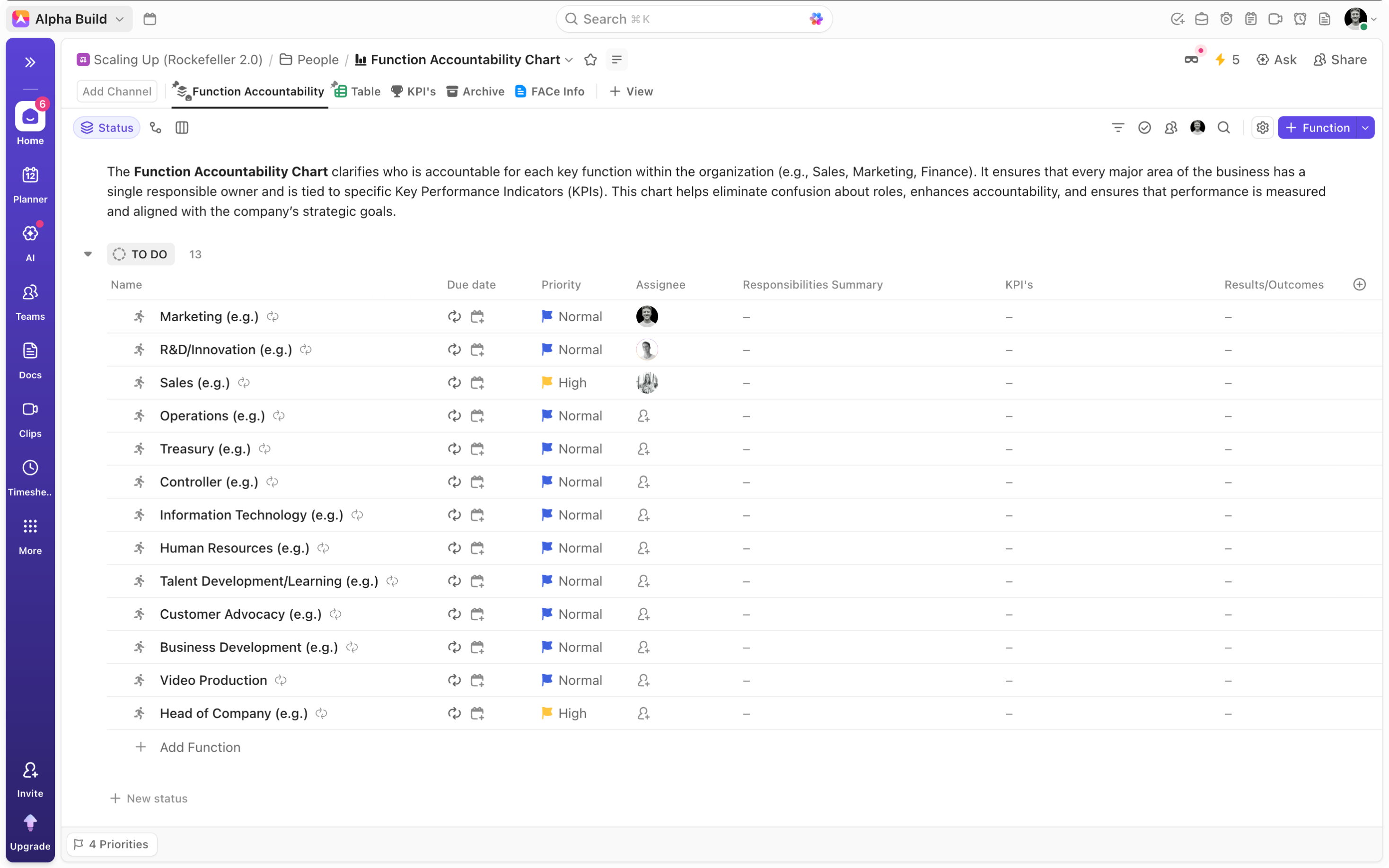The image size is (1389, 868).
Task: Open the Archive tab
Action: pyautogui.click(x=475, y=91)
